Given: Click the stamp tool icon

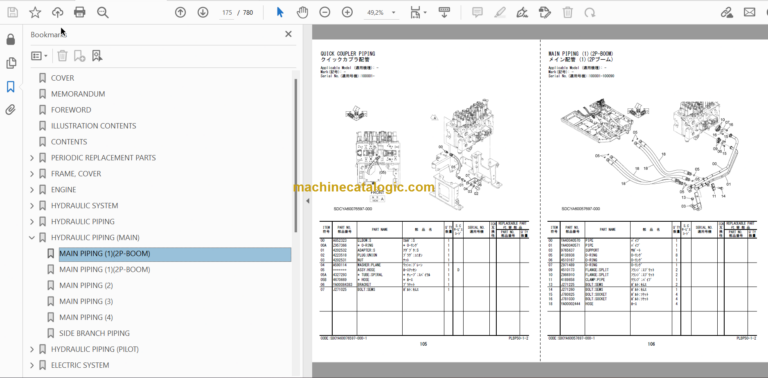Looking at the screenshot, I should tap(545, 12).
